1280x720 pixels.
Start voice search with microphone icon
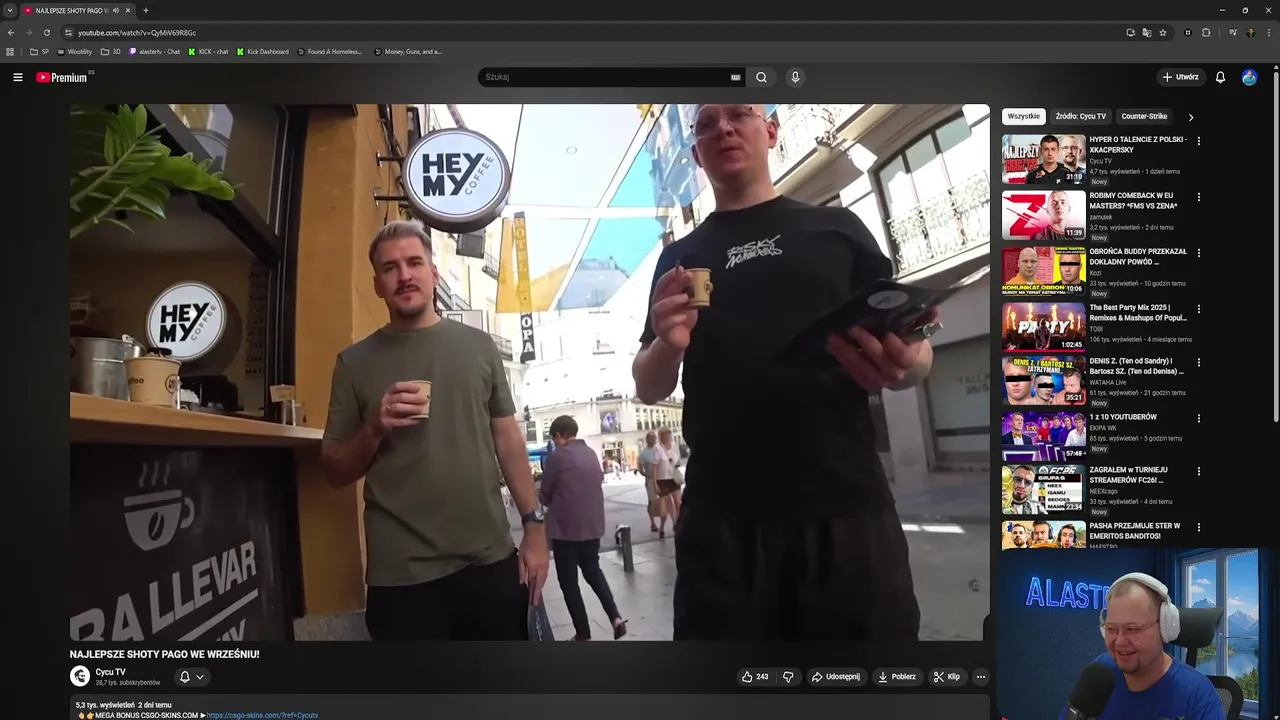point(795,77)
